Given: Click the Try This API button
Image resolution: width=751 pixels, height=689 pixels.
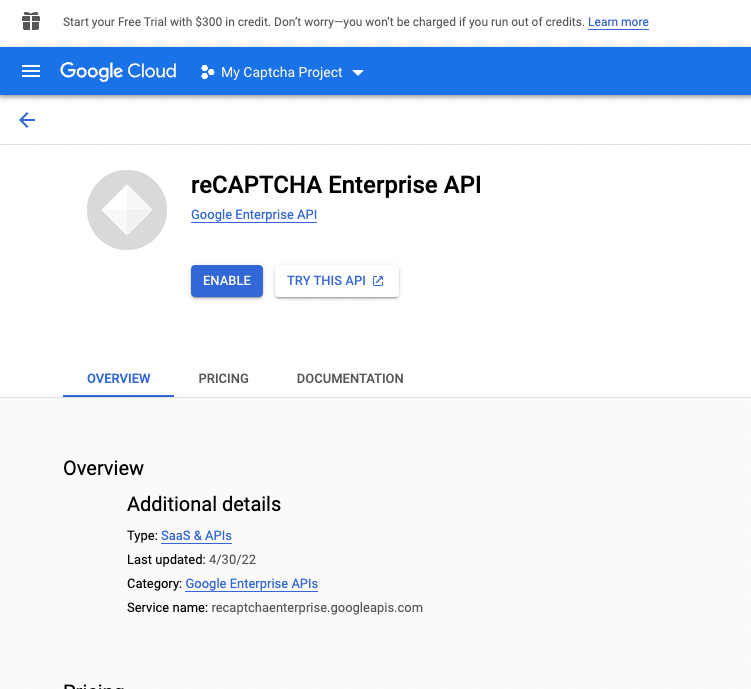Looking at the screenshot, I should 337,281.
